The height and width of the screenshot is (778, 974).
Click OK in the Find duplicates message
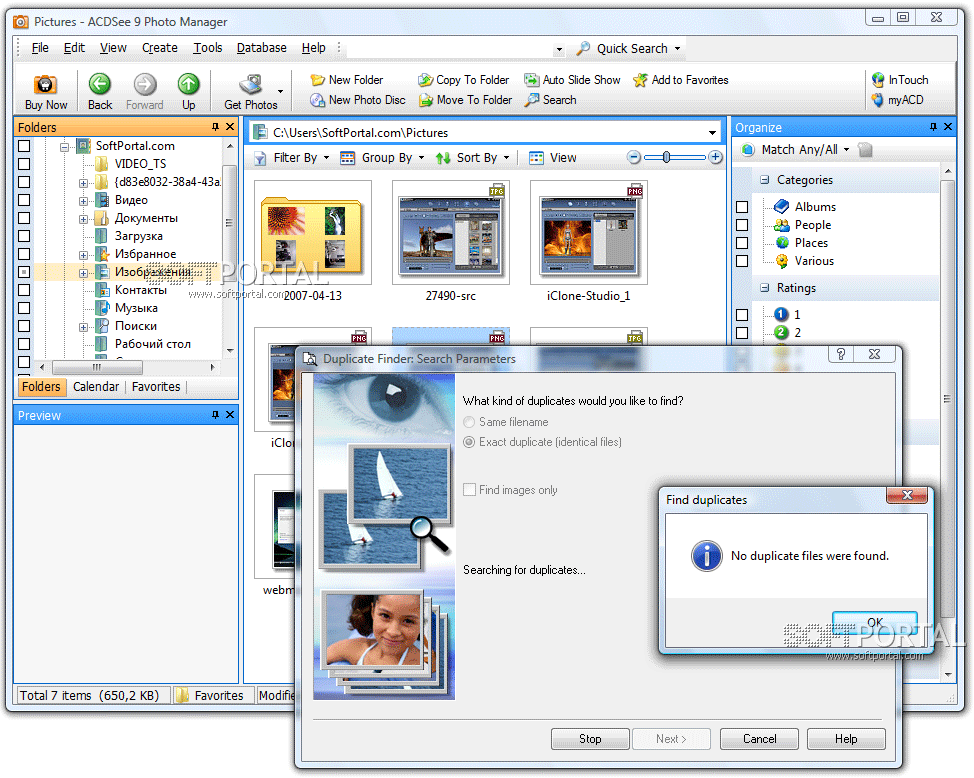pos(875,622)
